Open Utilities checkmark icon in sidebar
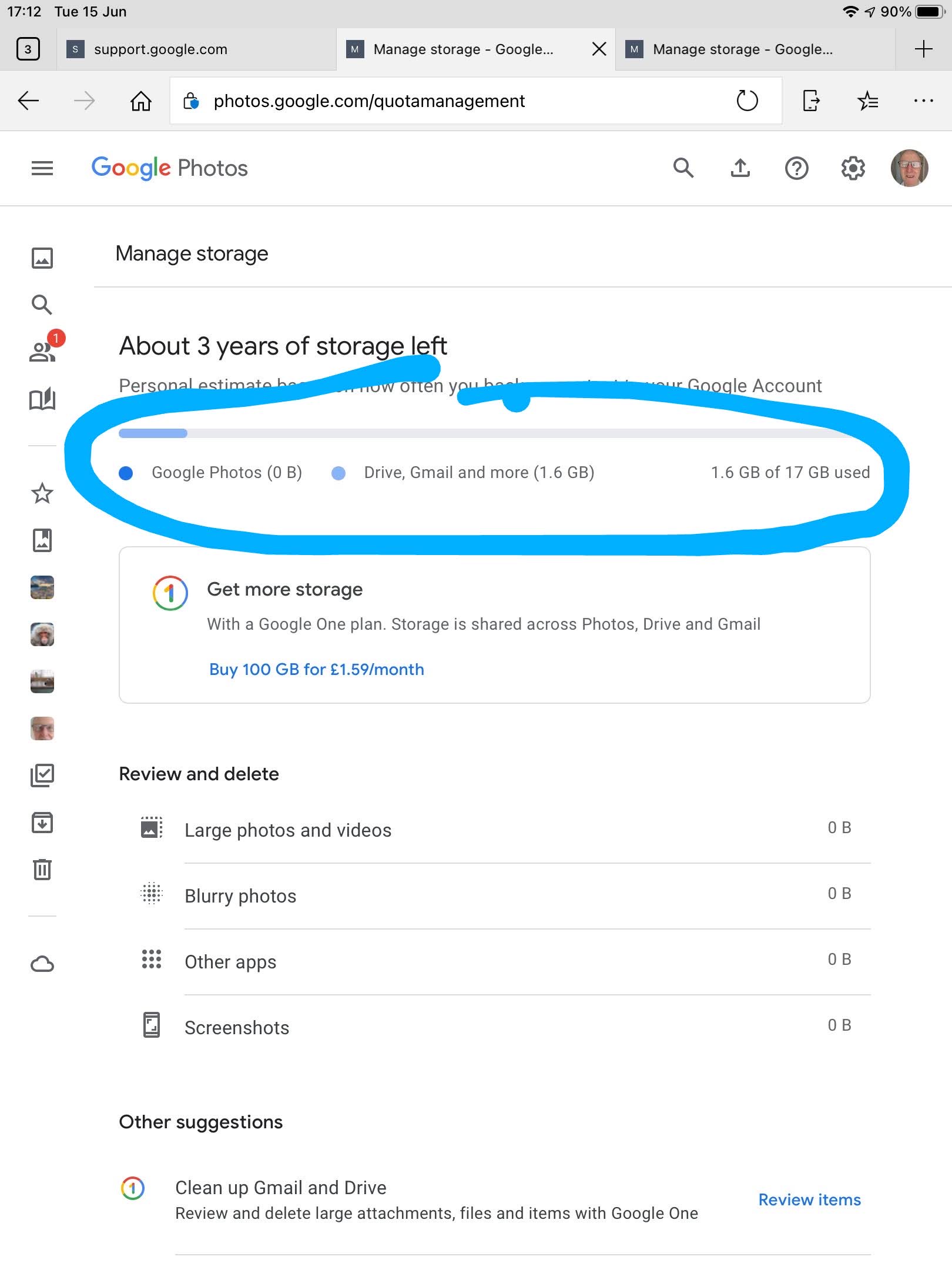The image size is (952, 1270). 42,776
